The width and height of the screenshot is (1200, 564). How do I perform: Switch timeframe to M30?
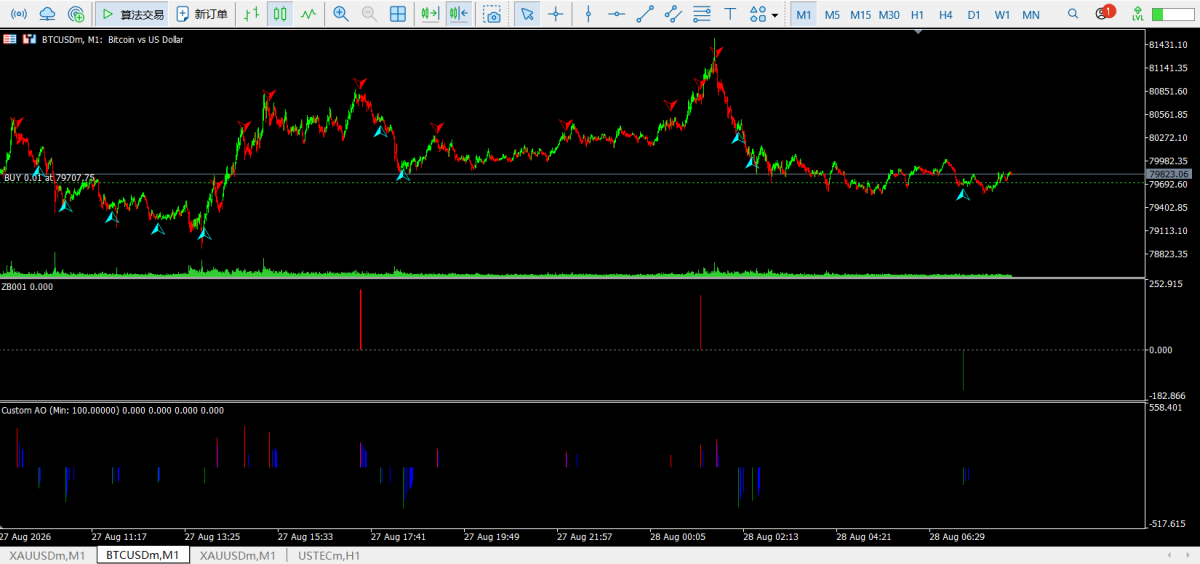[889, 14]
